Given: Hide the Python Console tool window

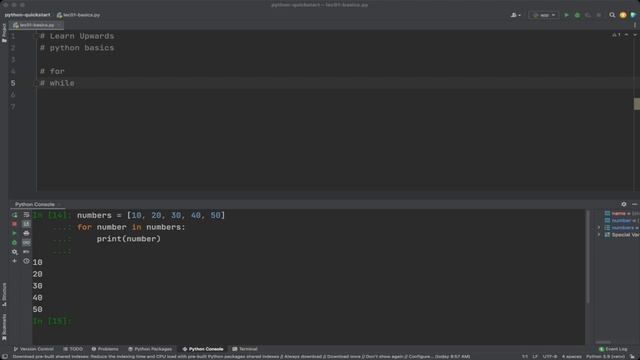Looking at the screenshot, I should click(x=634, y=204).
